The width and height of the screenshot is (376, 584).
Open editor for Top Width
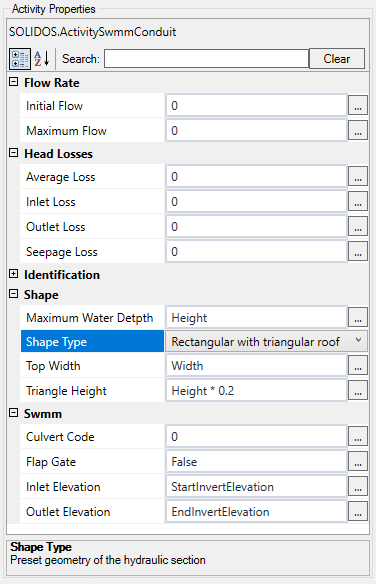(x=358, y=365)
